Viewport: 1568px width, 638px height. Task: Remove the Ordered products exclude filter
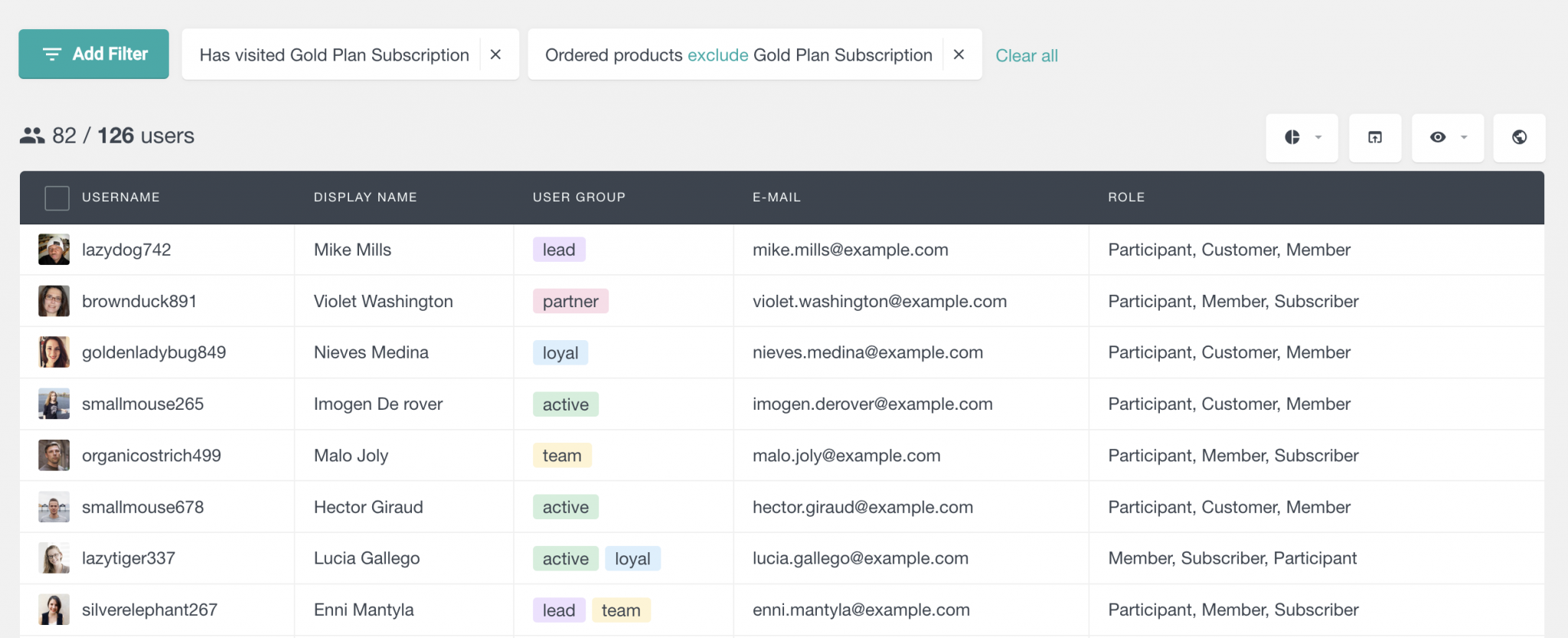959,54
